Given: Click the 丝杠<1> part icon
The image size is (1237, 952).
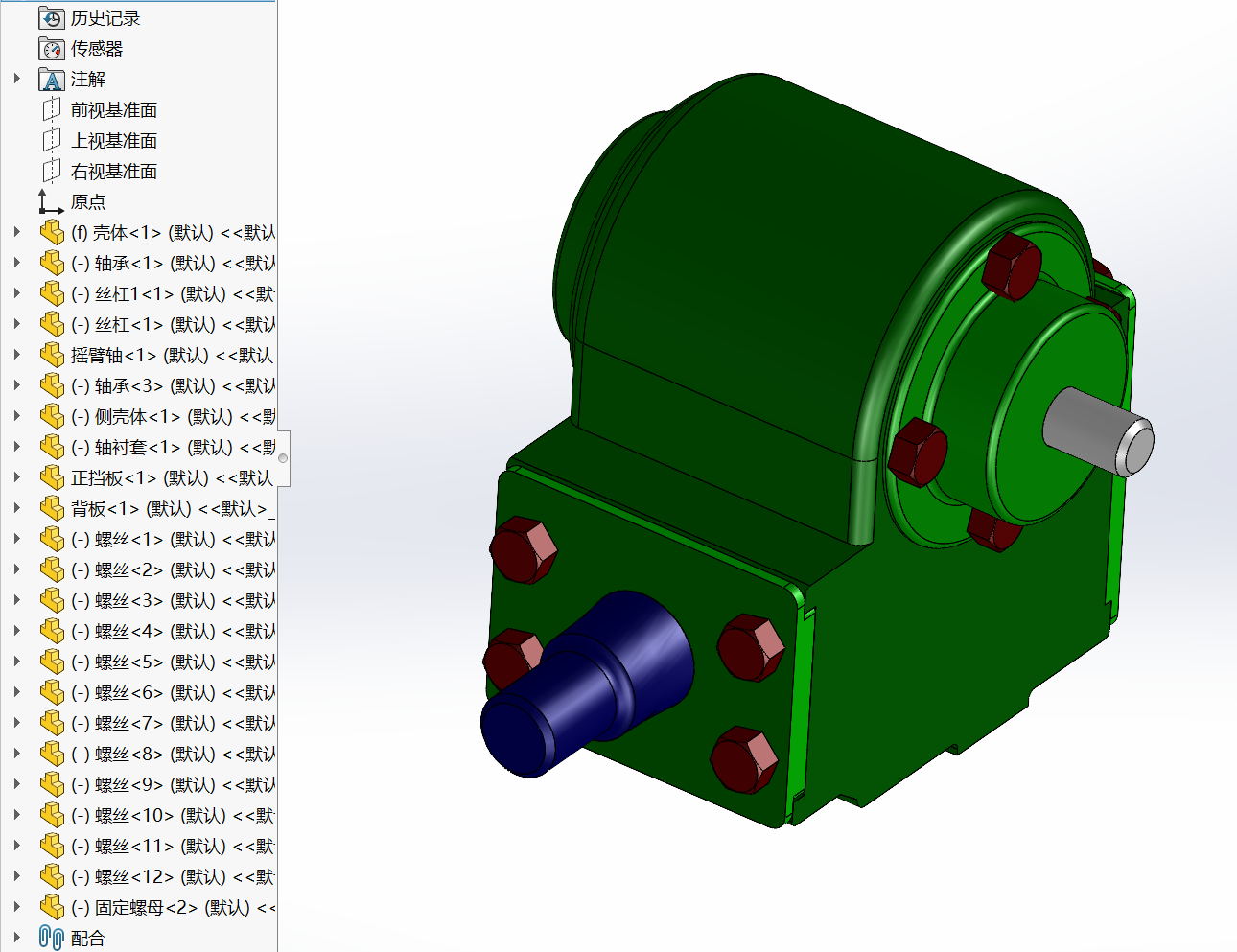Looking at the screenshot, I should pyautogui.click(x=52, y=325).
